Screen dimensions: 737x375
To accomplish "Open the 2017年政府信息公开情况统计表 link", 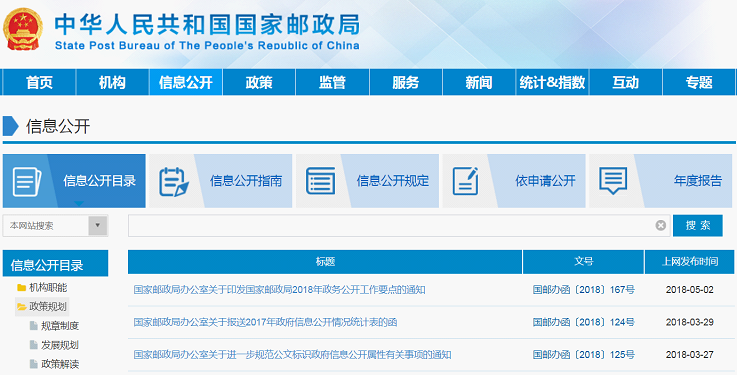I will 265,322.
